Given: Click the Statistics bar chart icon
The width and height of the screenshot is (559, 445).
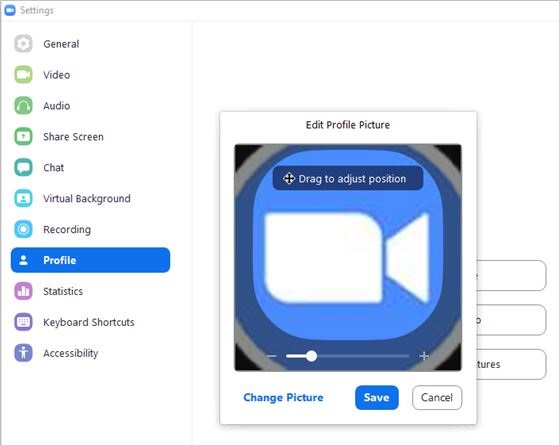Looking at the screenshot, I should pyautogui.click(x=23, y=291).
